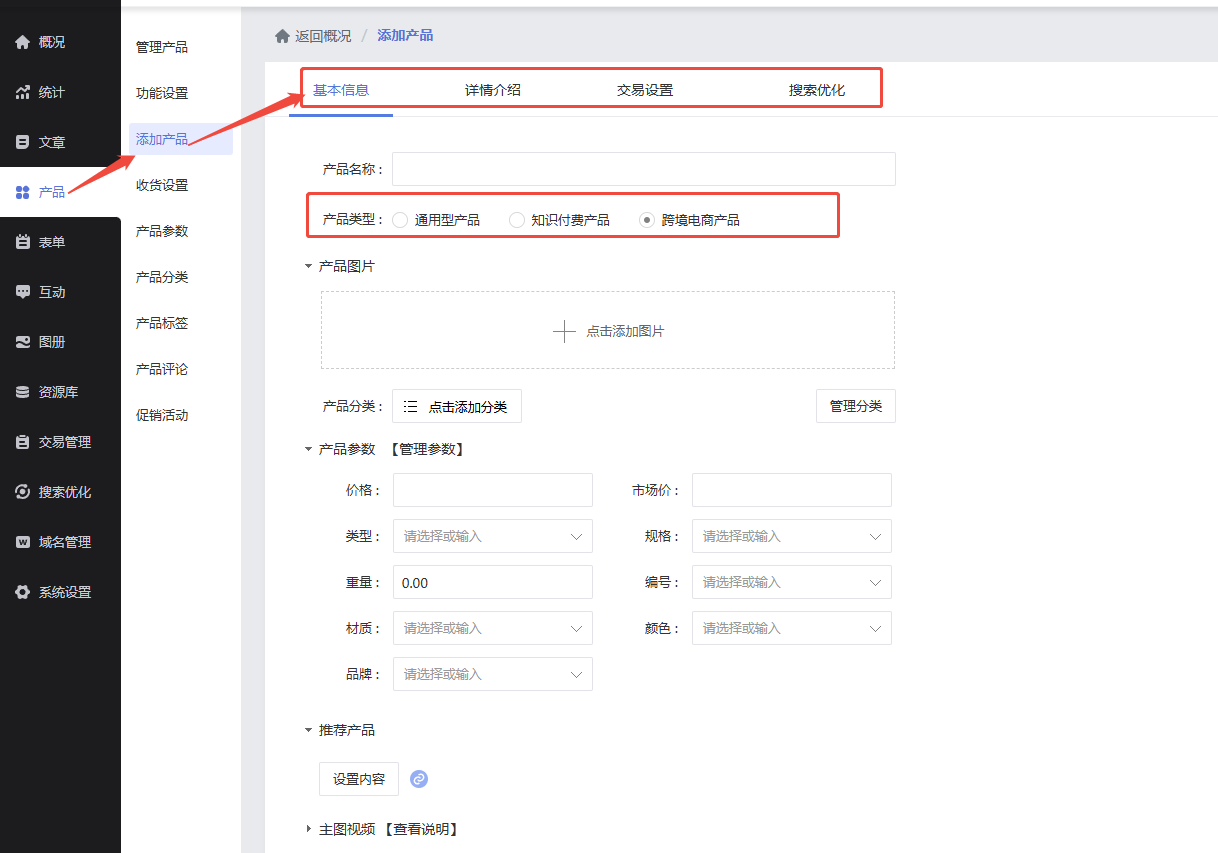Click the 文章 article icon in sidebar
The image size is (1218, 853).
point(22,142)
